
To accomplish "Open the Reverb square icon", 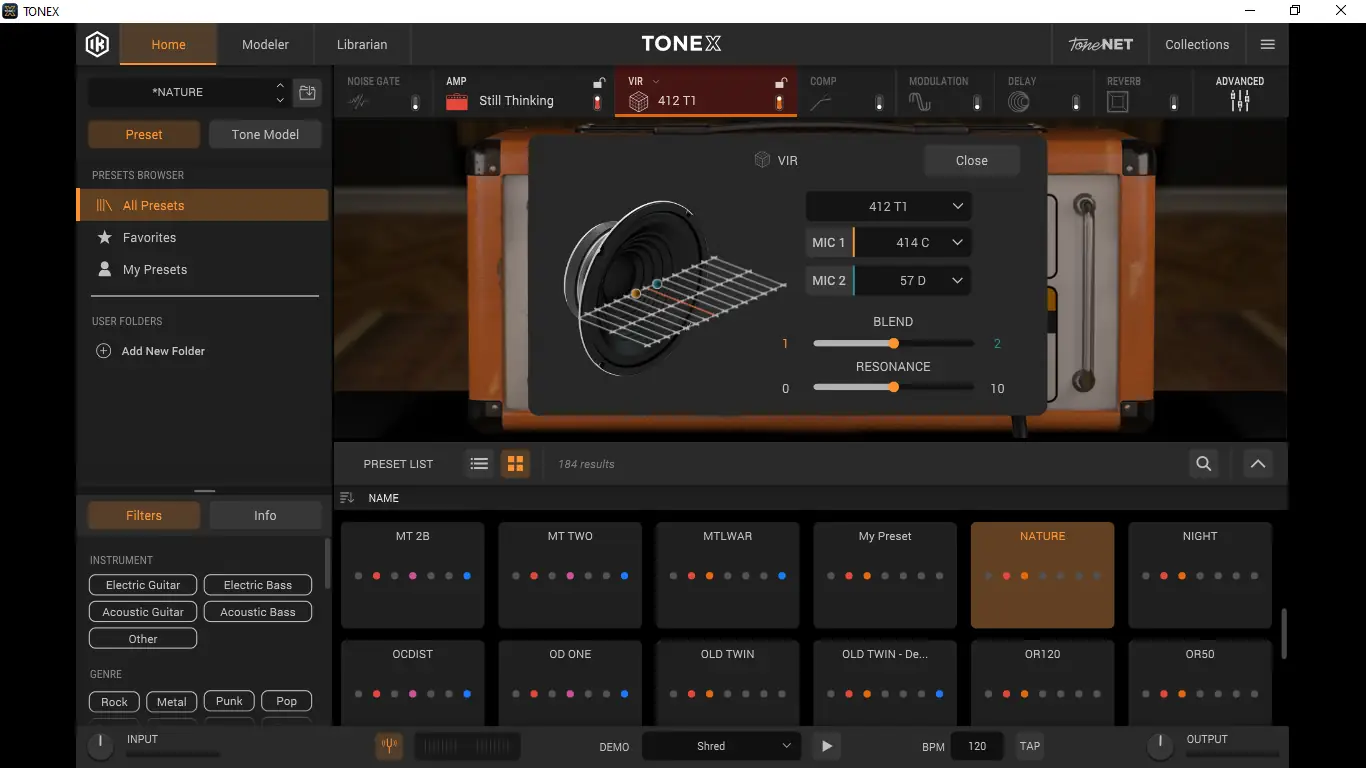I will tap(1118, 101).
